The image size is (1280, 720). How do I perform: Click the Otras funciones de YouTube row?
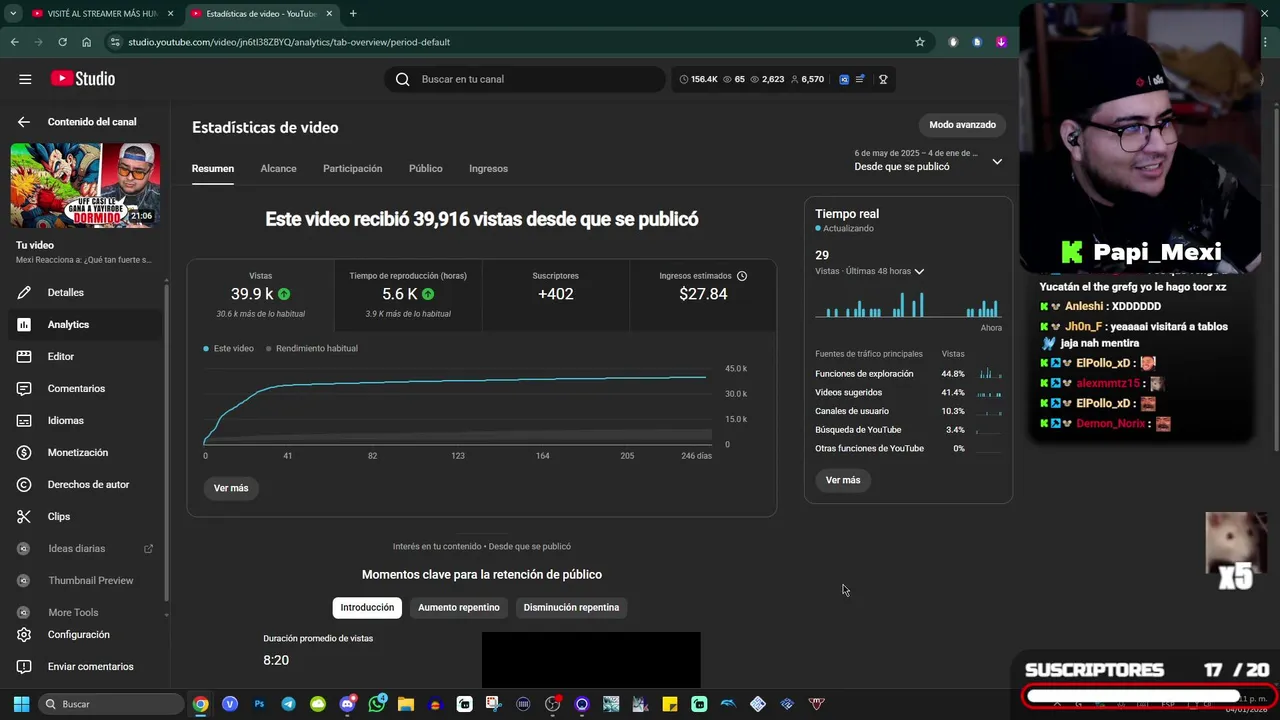(908, 448)
